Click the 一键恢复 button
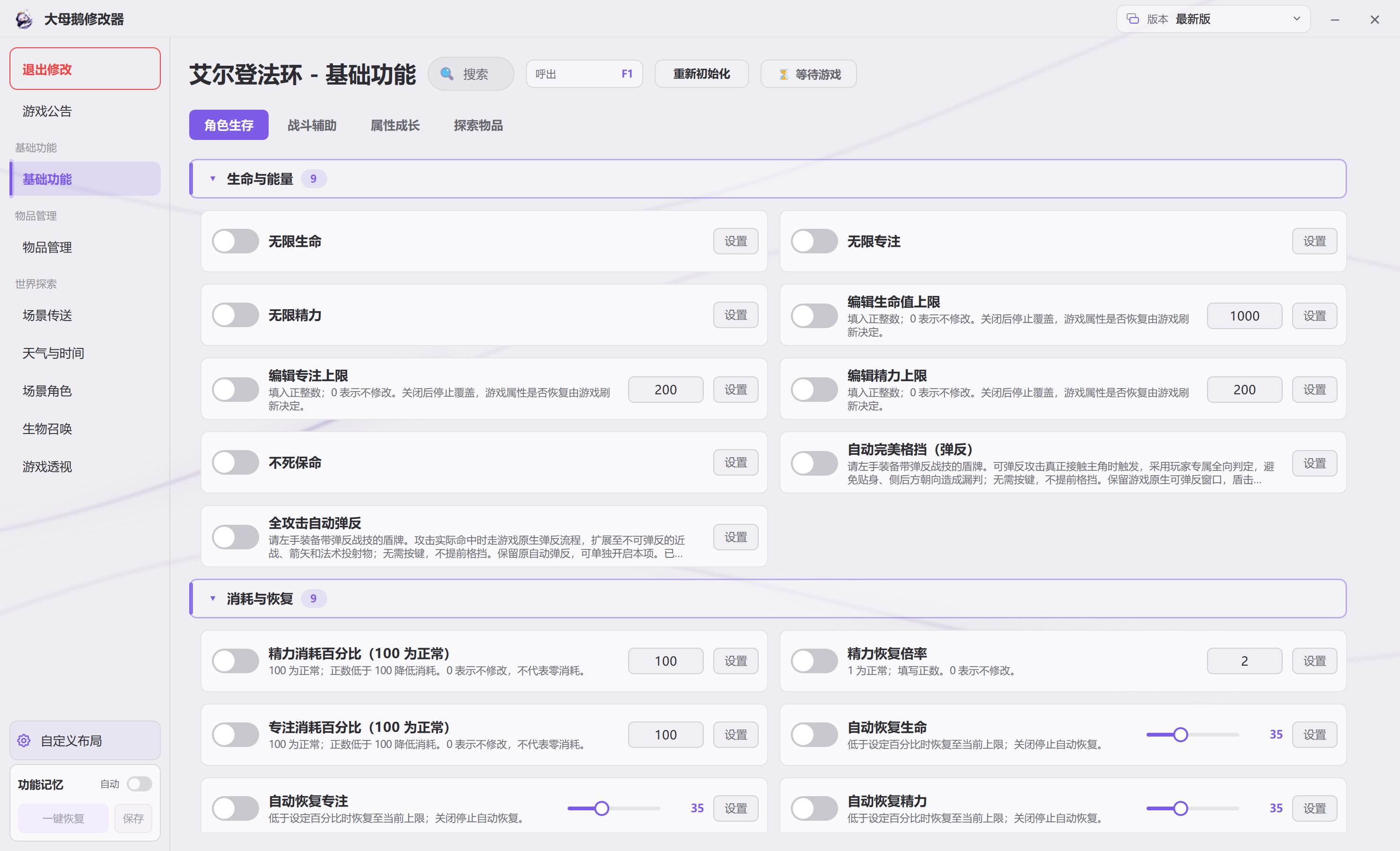Screen dimensions: 1400x851 coord(63,818)
